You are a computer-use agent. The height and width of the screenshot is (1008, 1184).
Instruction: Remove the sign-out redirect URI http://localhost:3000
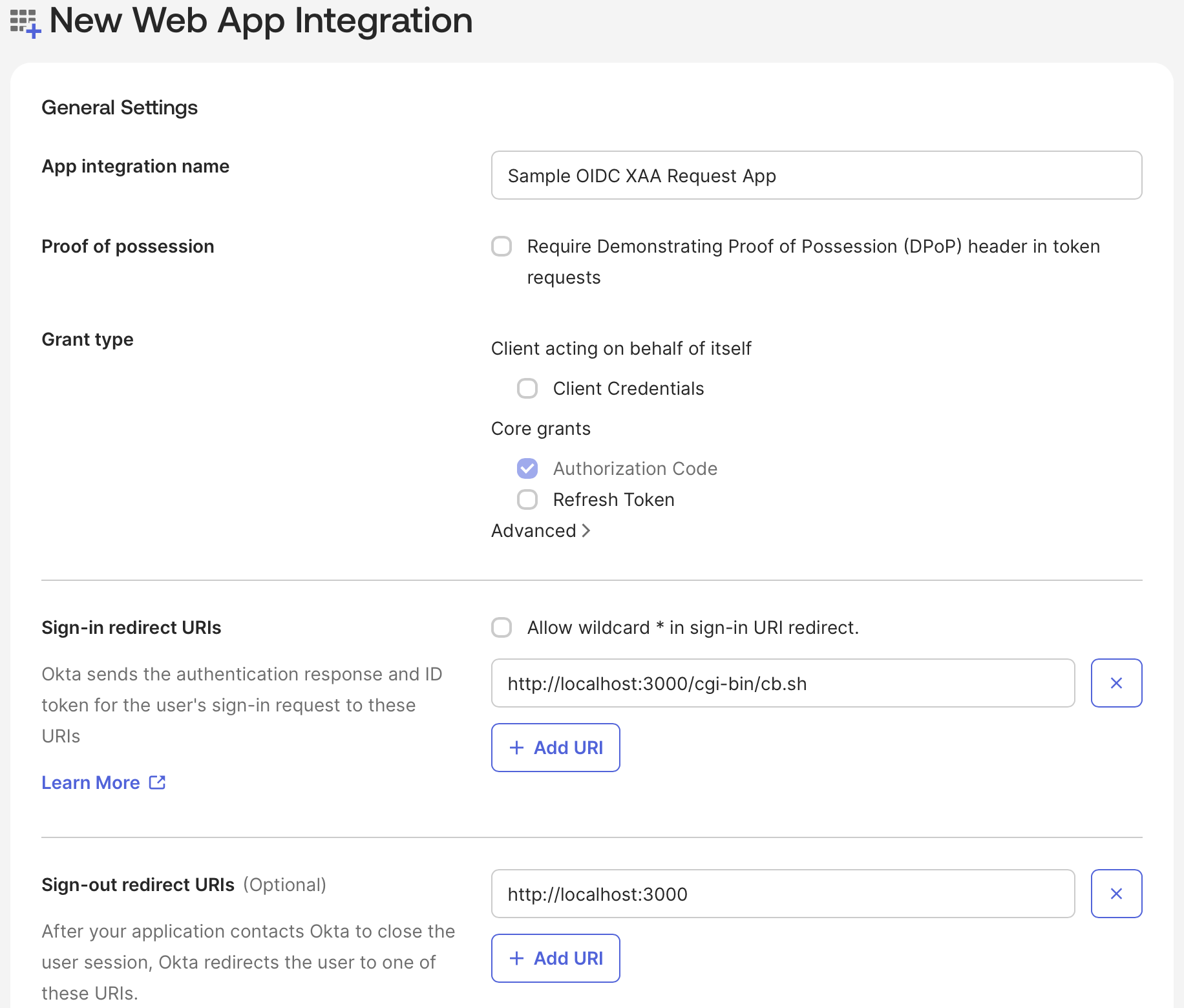coord(1116,894)
